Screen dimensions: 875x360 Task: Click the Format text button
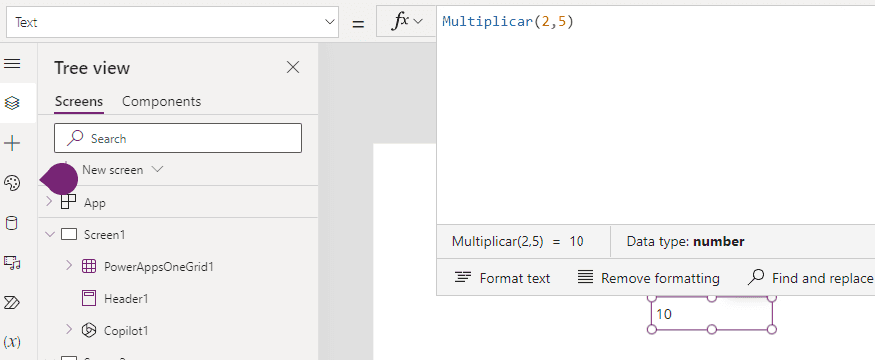pos(502,278)
